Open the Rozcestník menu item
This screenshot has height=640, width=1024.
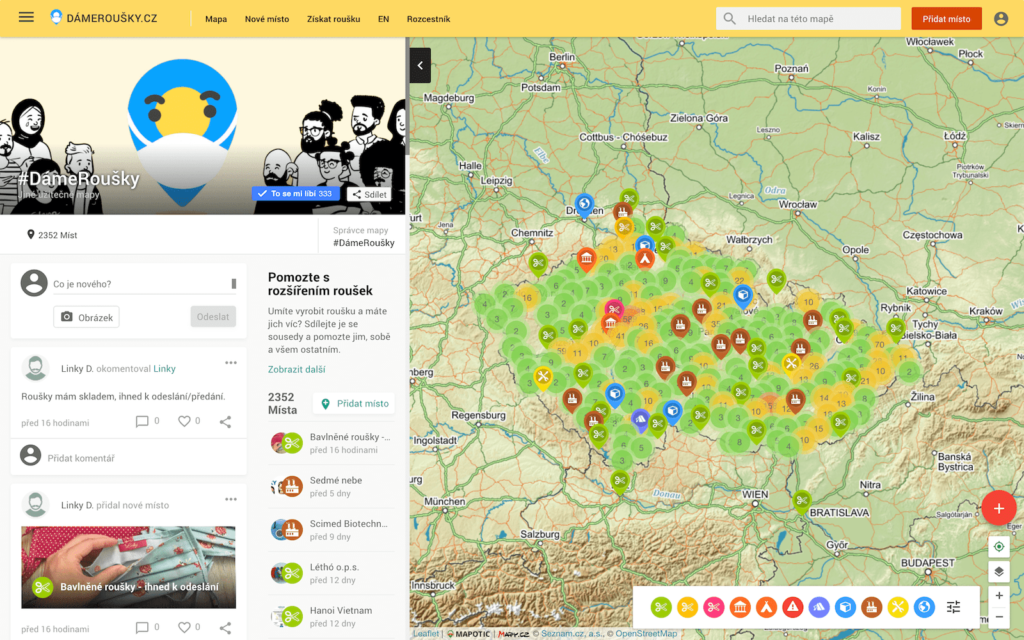point(428,19)
